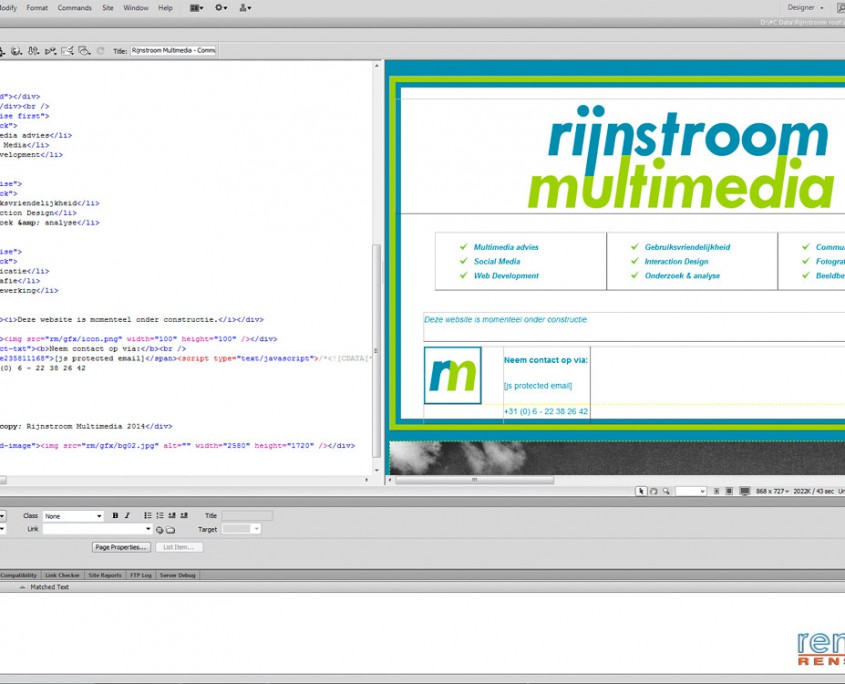
Task: Switch to the Link Checker tab
Action: pos(62,575)
